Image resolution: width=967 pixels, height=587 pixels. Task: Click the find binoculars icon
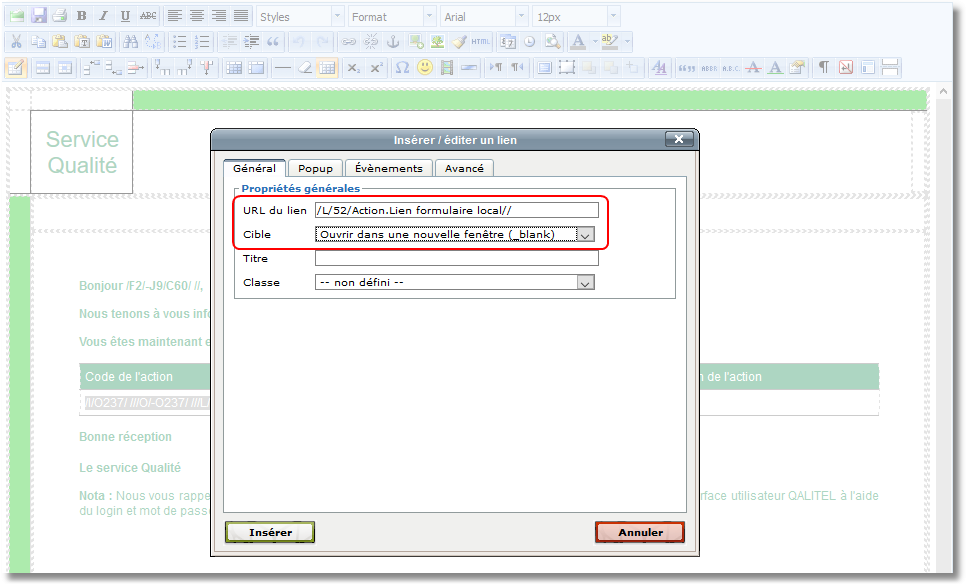click(130, 42)
